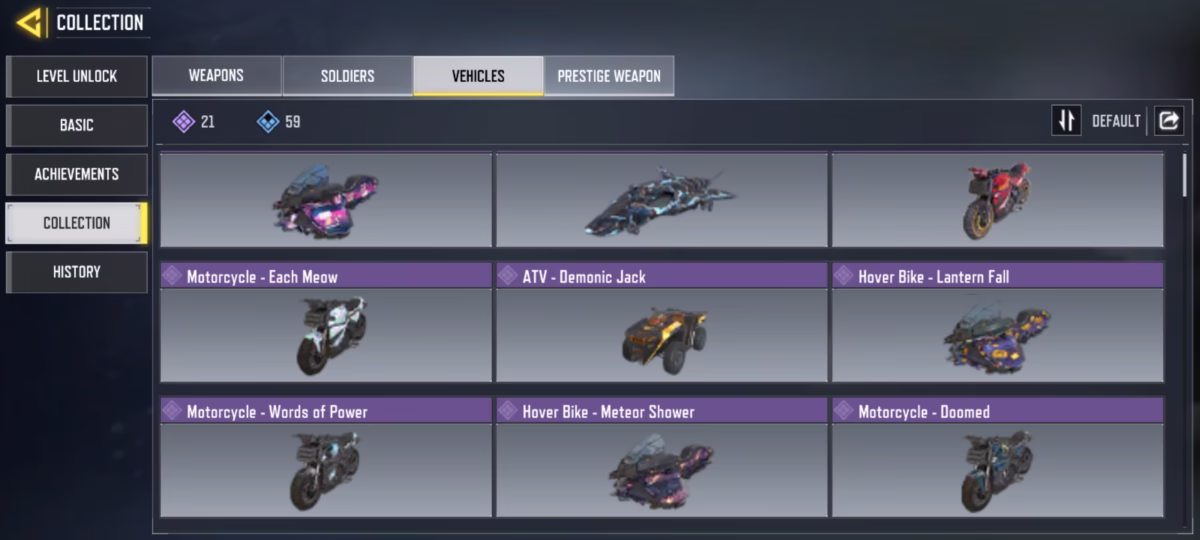Select the Basic sidebar button

77,125
